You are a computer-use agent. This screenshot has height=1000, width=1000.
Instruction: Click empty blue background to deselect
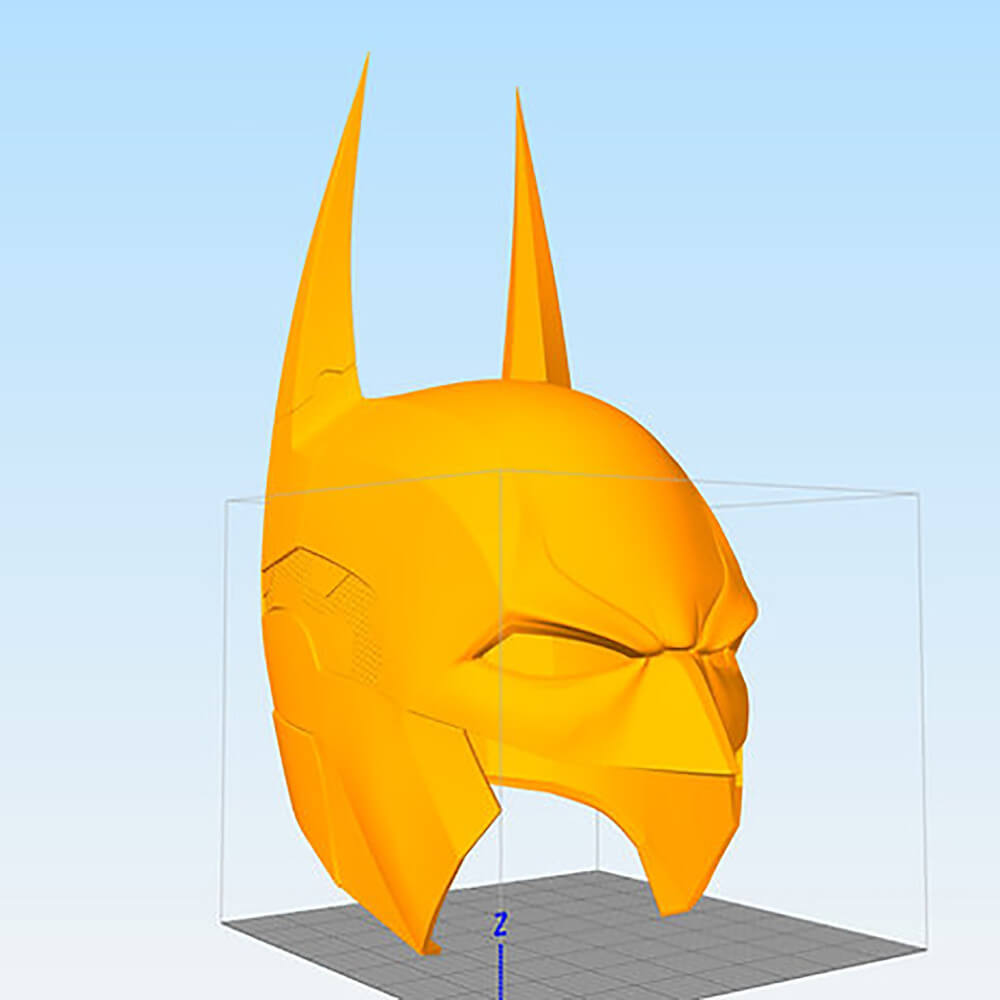click(800, 200)
